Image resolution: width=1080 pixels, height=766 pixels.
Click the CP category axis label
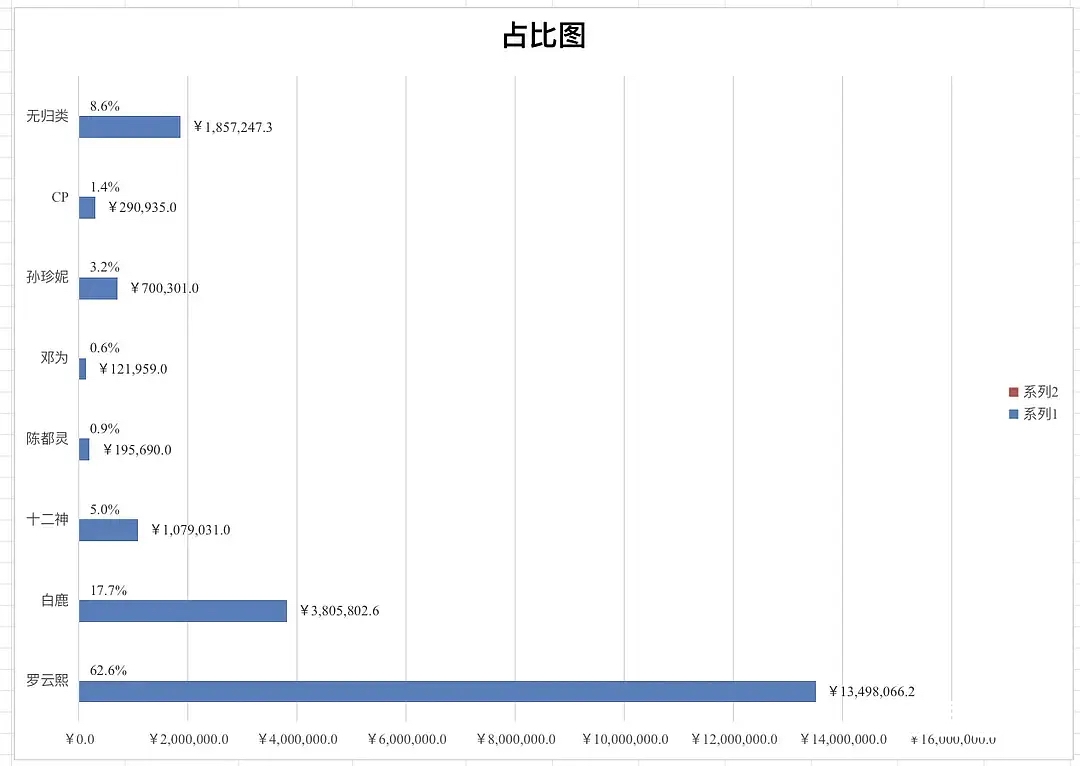(x=60, y=197)
